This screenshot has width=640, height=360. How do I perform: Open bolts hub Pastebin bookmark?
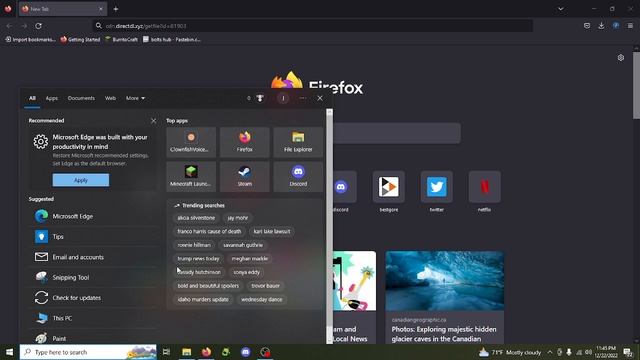pyautogui.click(x=172, y=40)
